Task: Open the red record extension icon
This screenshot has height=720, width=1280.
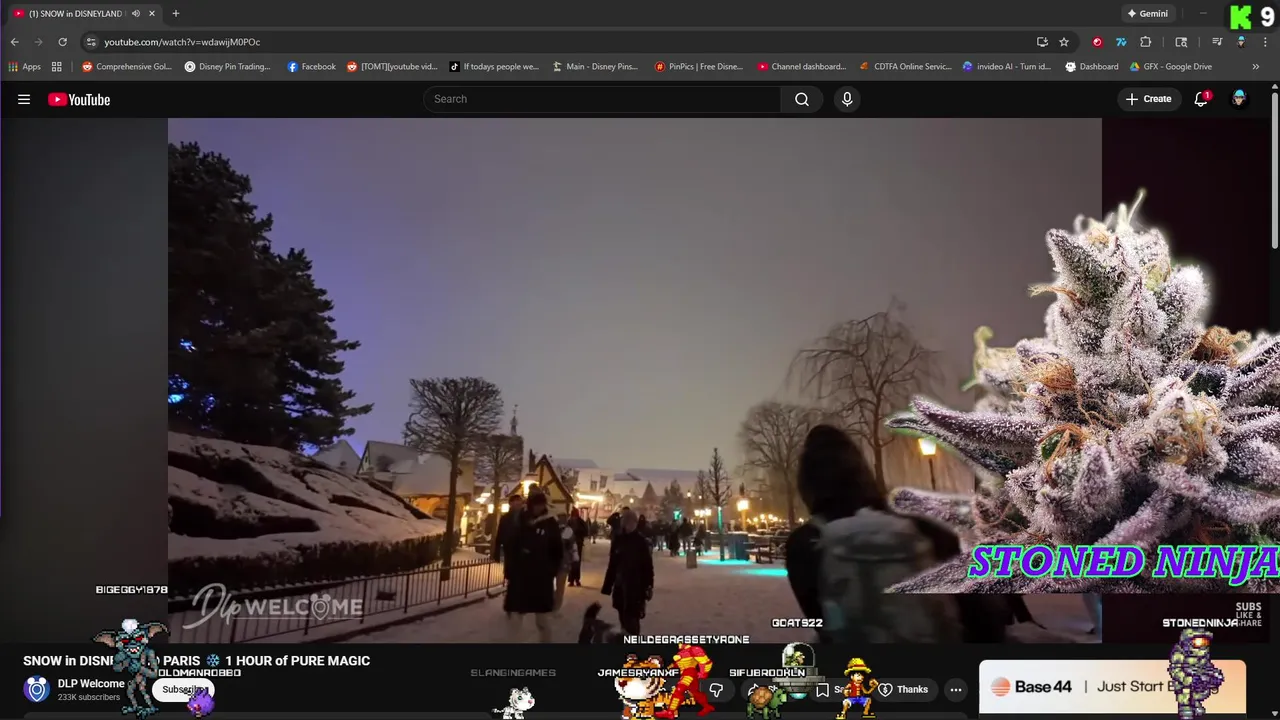Action: click(x=1097, y=42)
